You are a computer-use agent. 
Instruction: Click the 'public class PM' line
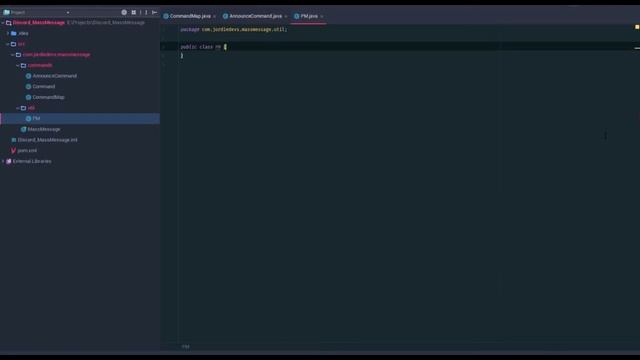tap(203, 47)
